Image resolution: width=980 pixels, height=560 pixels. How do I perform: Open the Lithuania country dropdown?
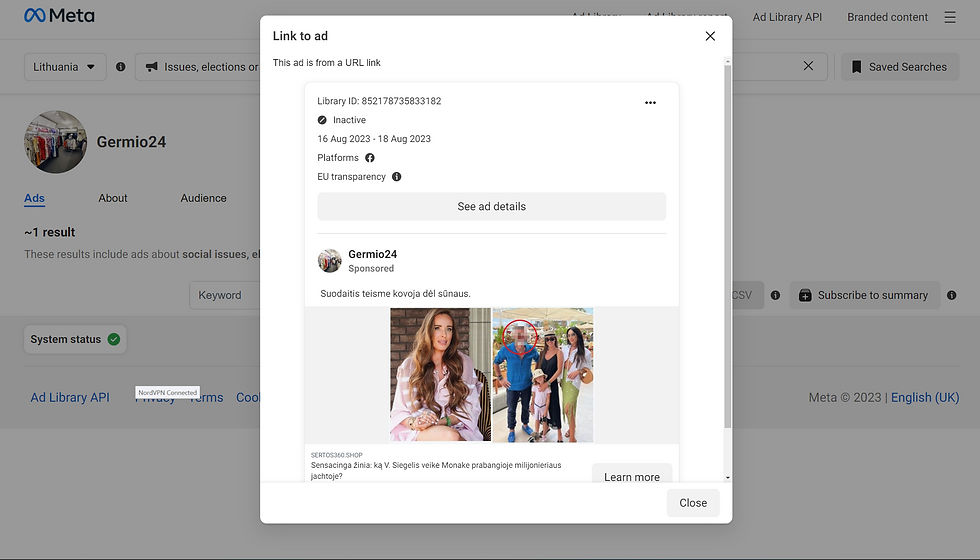point(65,67)
